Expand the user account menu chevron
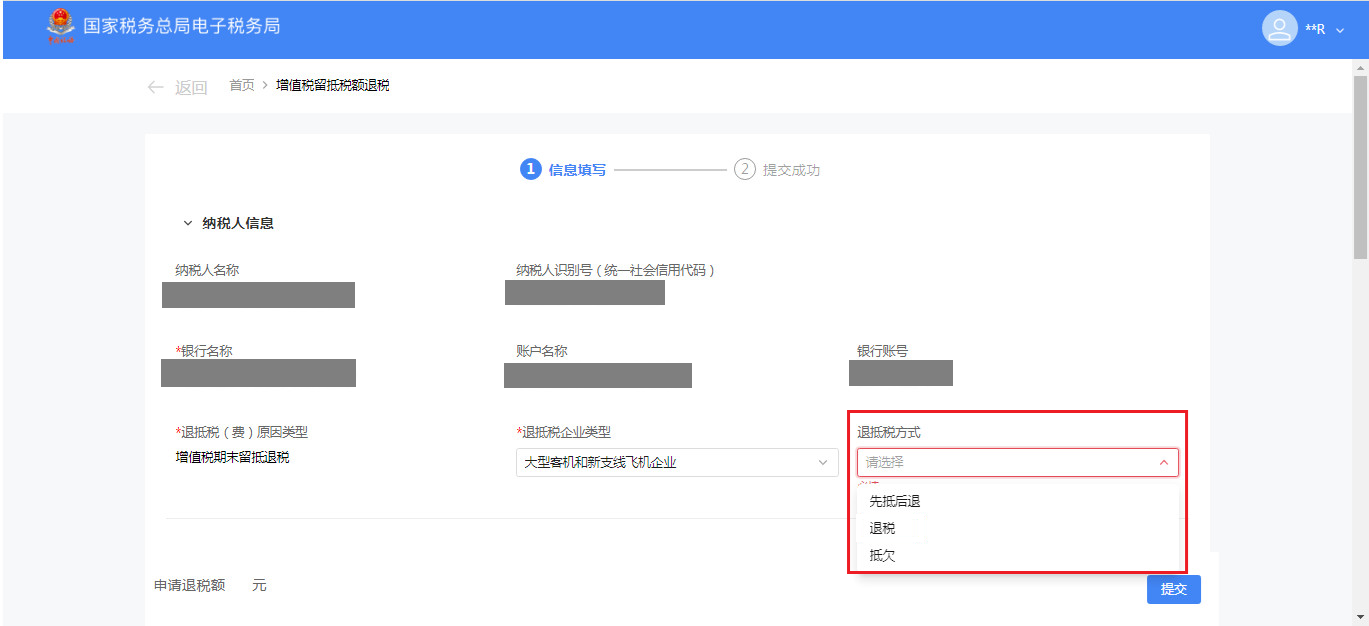The height and width of the screenshot is (626, 1369). tap(1340, 30)
